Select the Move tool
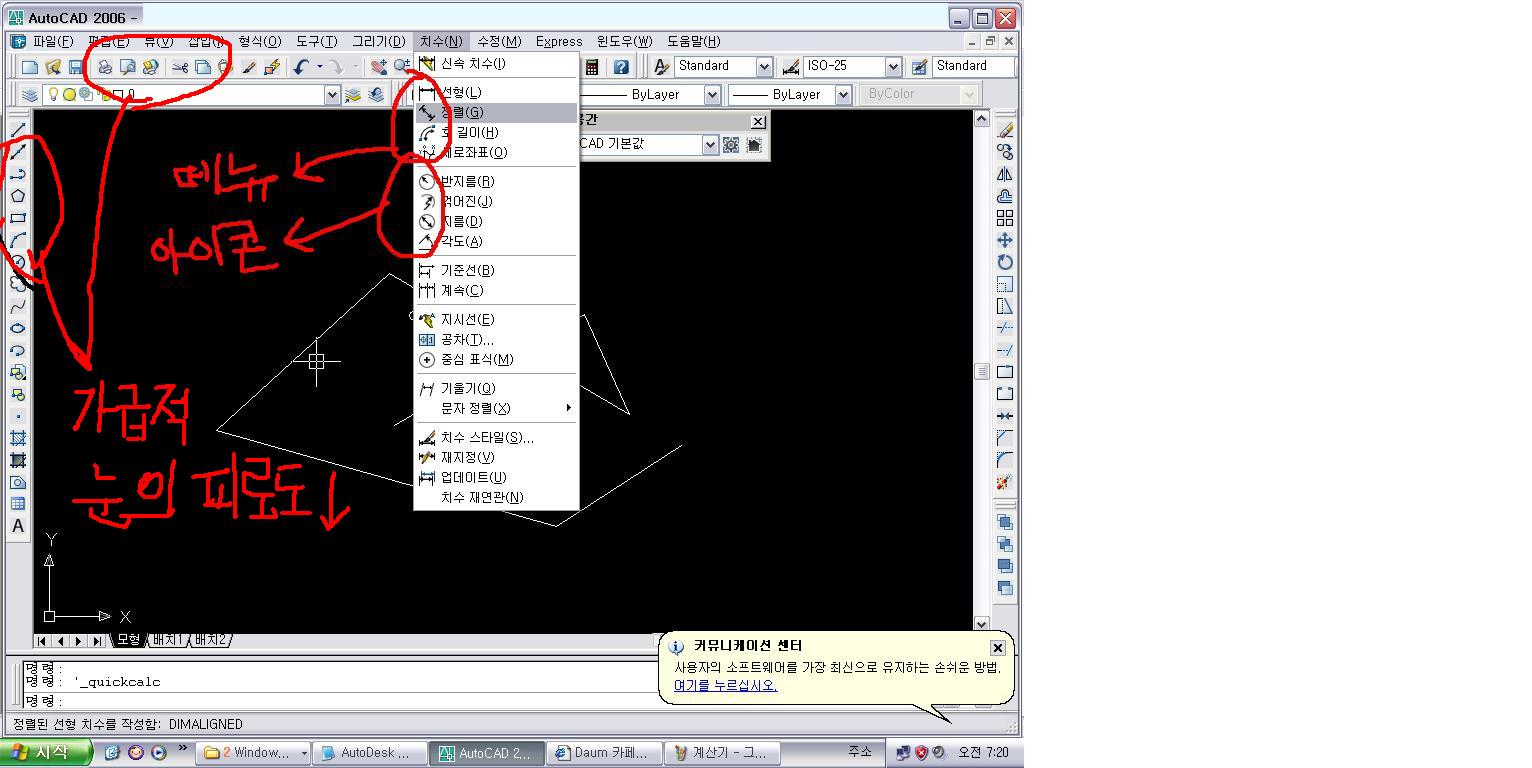Viewport: 1532px width, 768px height. click(x=1005, y=240)
